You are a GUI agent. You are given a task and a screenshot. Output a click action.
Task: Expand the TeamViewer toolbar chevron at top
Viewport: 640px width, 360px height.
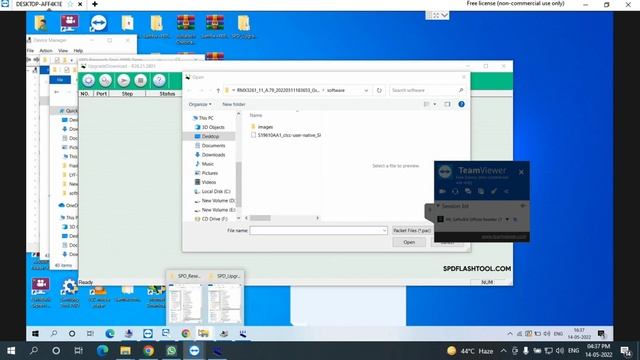click(444, 16)
